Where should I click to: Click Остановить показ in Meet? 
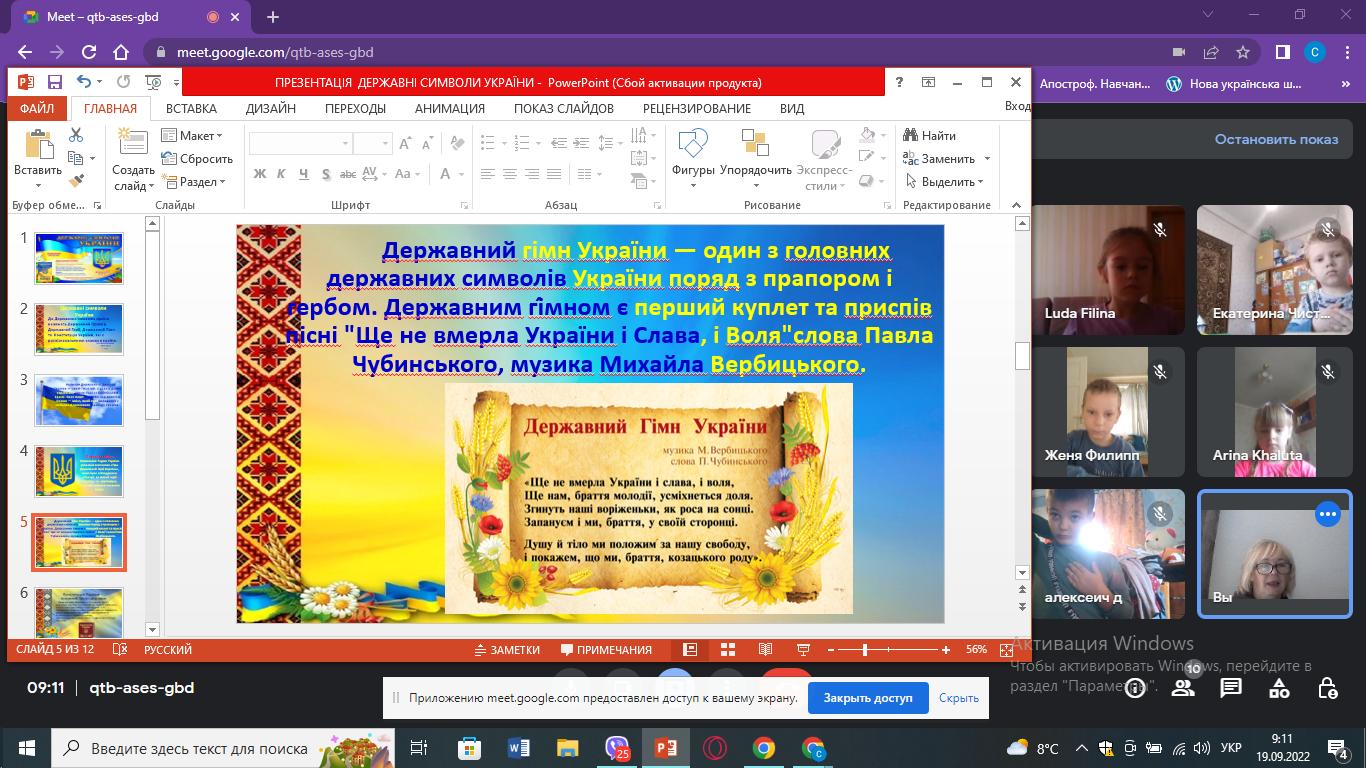point(1276,139)
